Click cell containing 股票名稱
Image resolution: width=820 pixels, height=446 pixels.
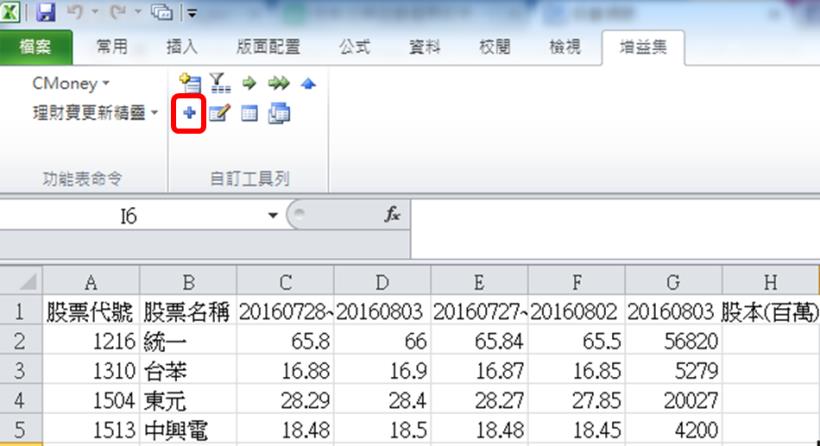click(x=188, y=312)
